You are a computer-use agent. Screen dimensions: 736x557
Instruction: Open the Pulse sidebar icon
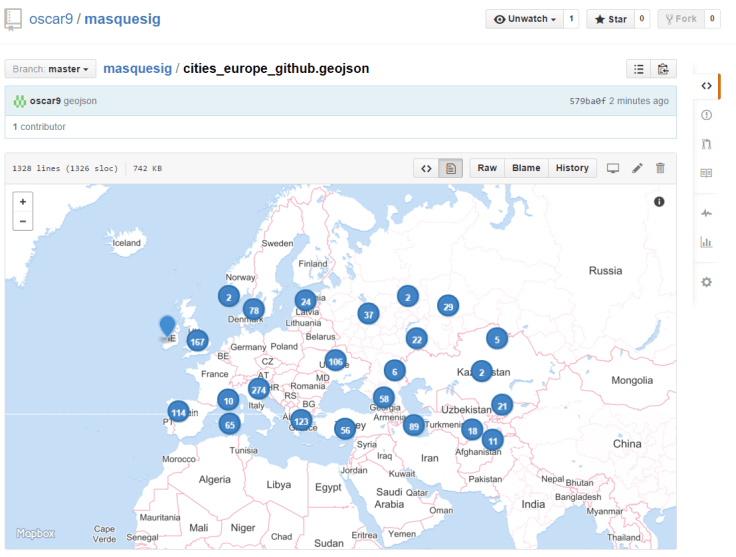click(x=706, y=213)
